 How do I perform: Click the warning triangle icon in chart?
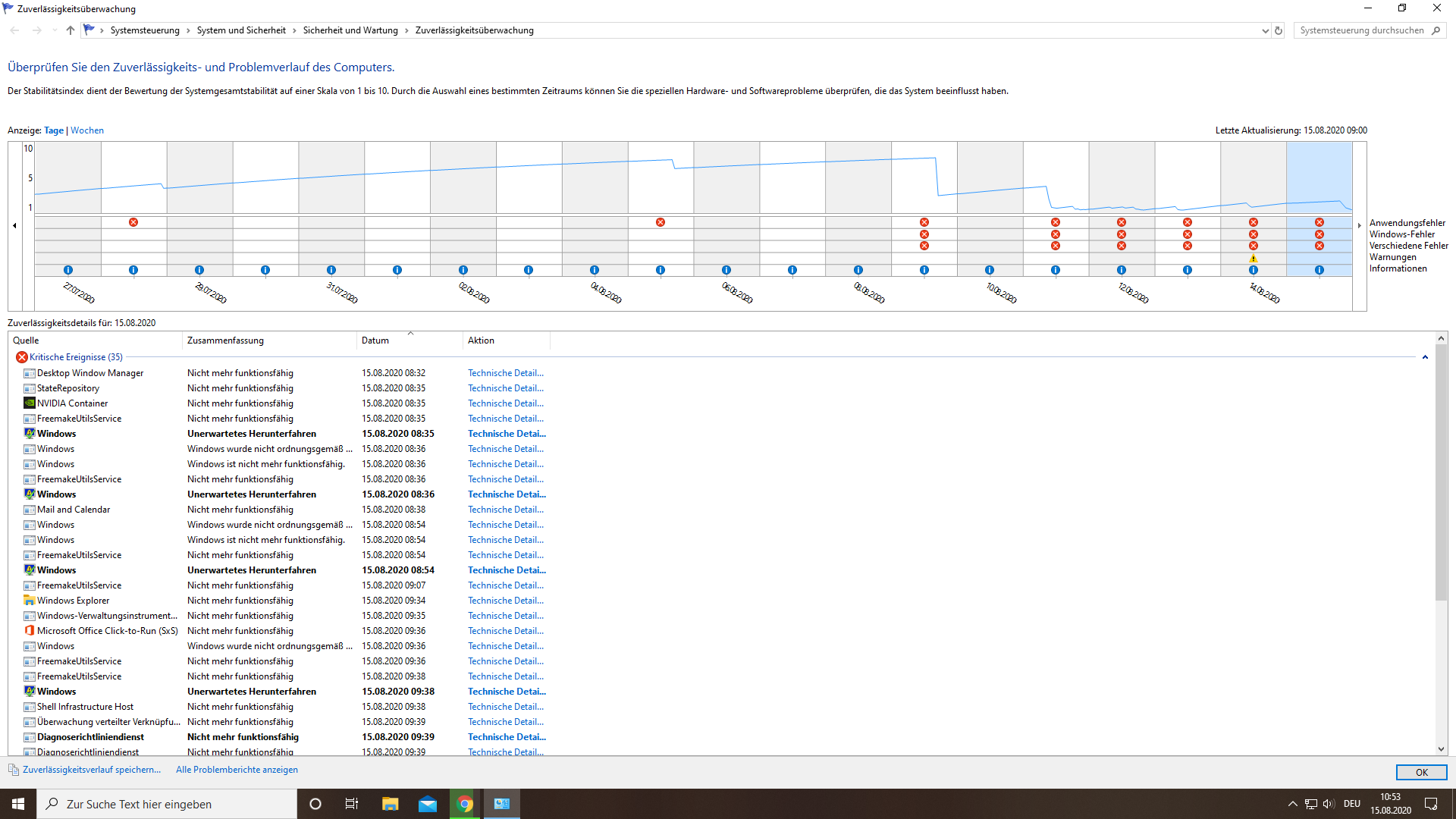(1254, 259)
